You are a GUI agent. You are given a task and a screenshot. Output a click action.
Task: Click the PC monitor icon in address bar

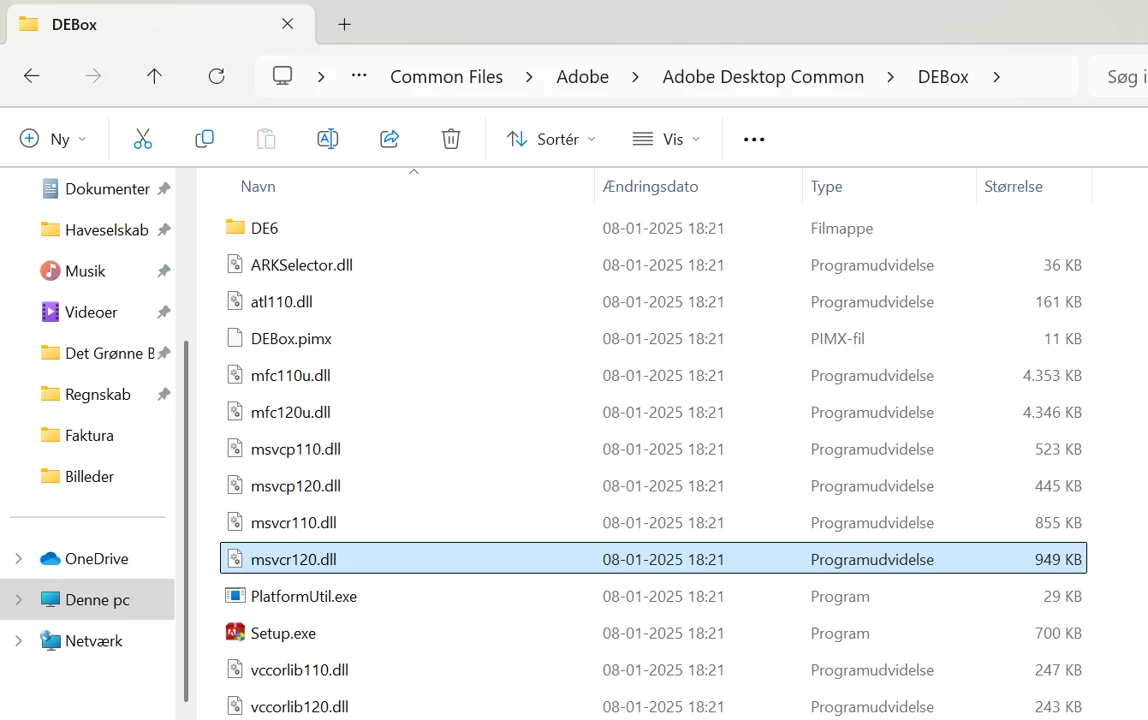[283, 76]
